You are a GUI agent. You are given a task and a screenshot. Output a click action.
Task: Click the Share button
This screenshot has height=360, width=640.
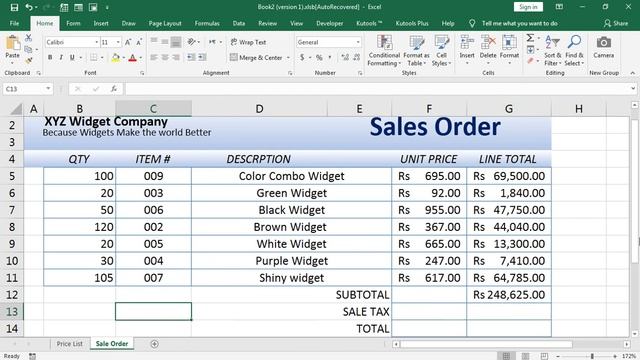point(616,23)
